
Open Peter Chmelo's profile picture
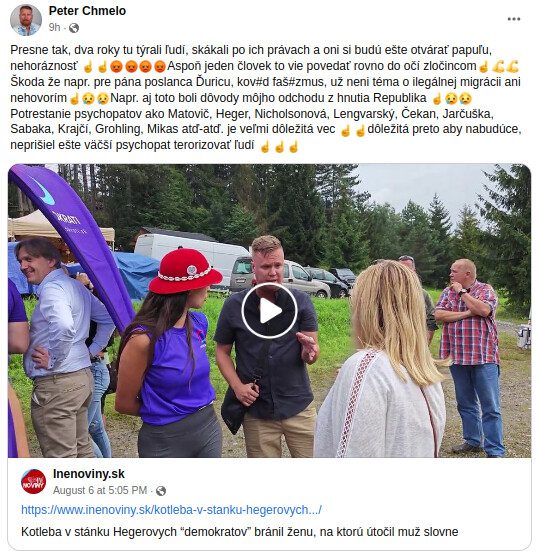26,20
